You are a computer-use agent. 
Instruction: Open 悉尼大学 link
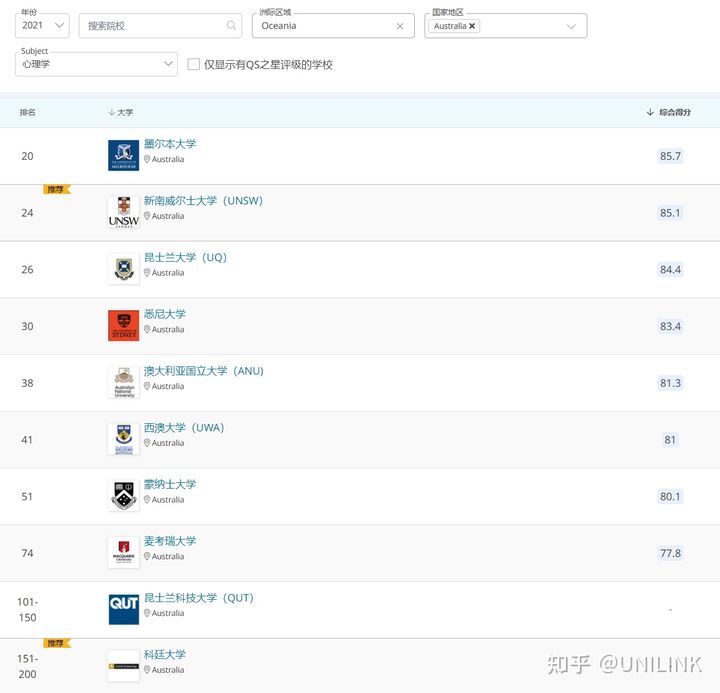pos(165,314)
